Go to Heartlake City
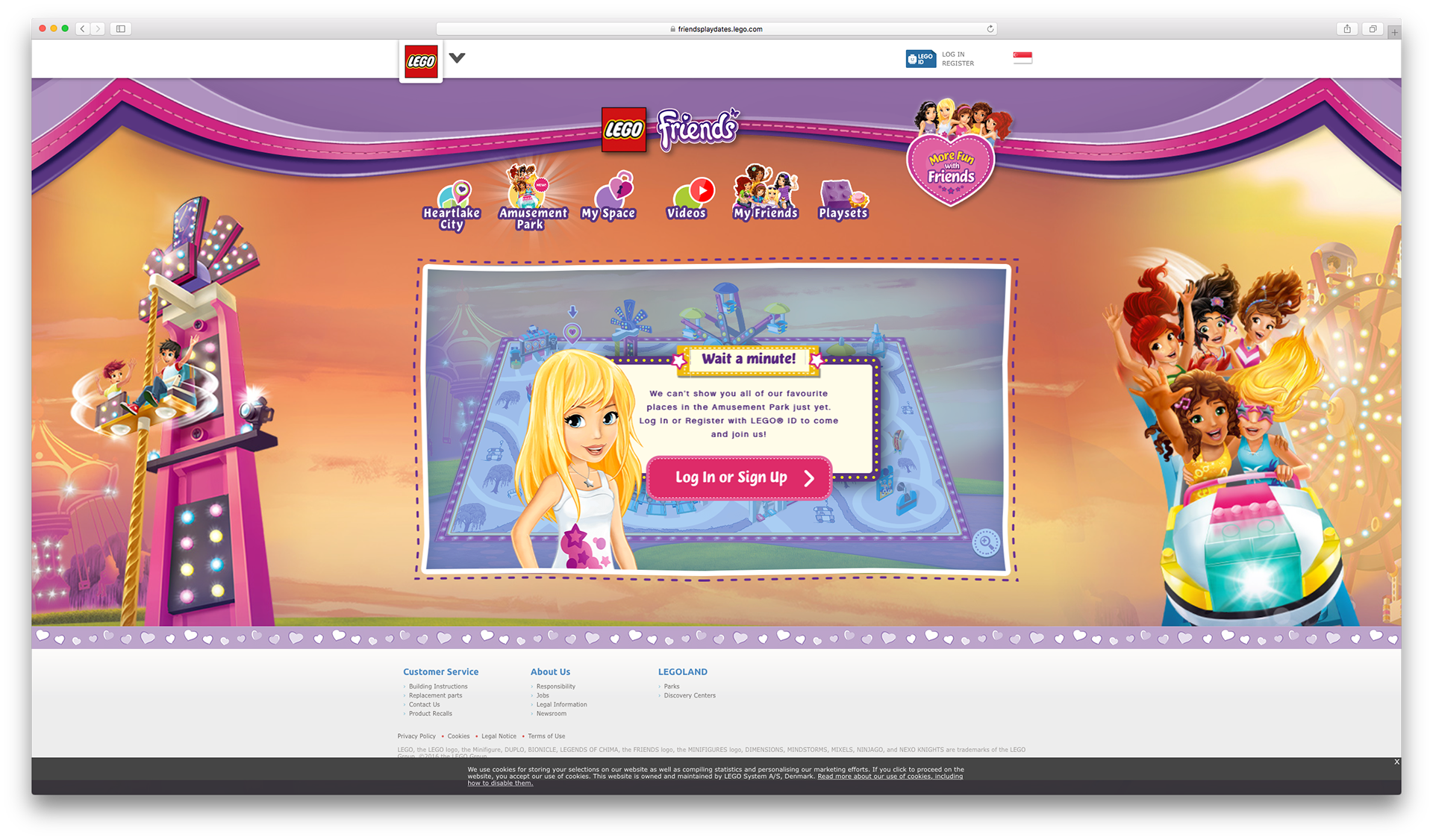The height and width of the screenshot is (840, 1433). click(x=452, y=206)
